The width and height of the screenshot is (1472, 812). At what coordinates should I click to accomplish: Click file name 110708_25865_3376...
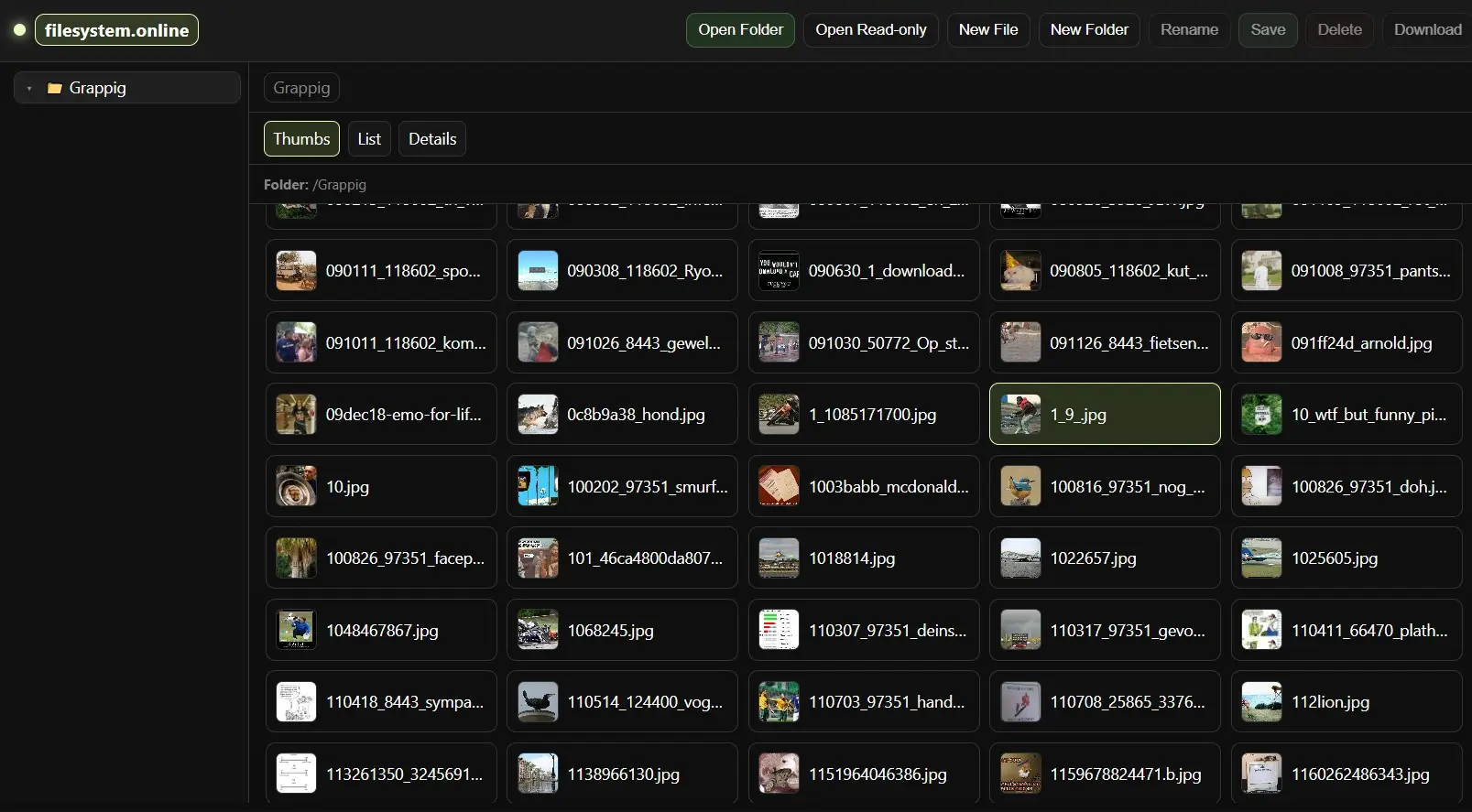1128,702
